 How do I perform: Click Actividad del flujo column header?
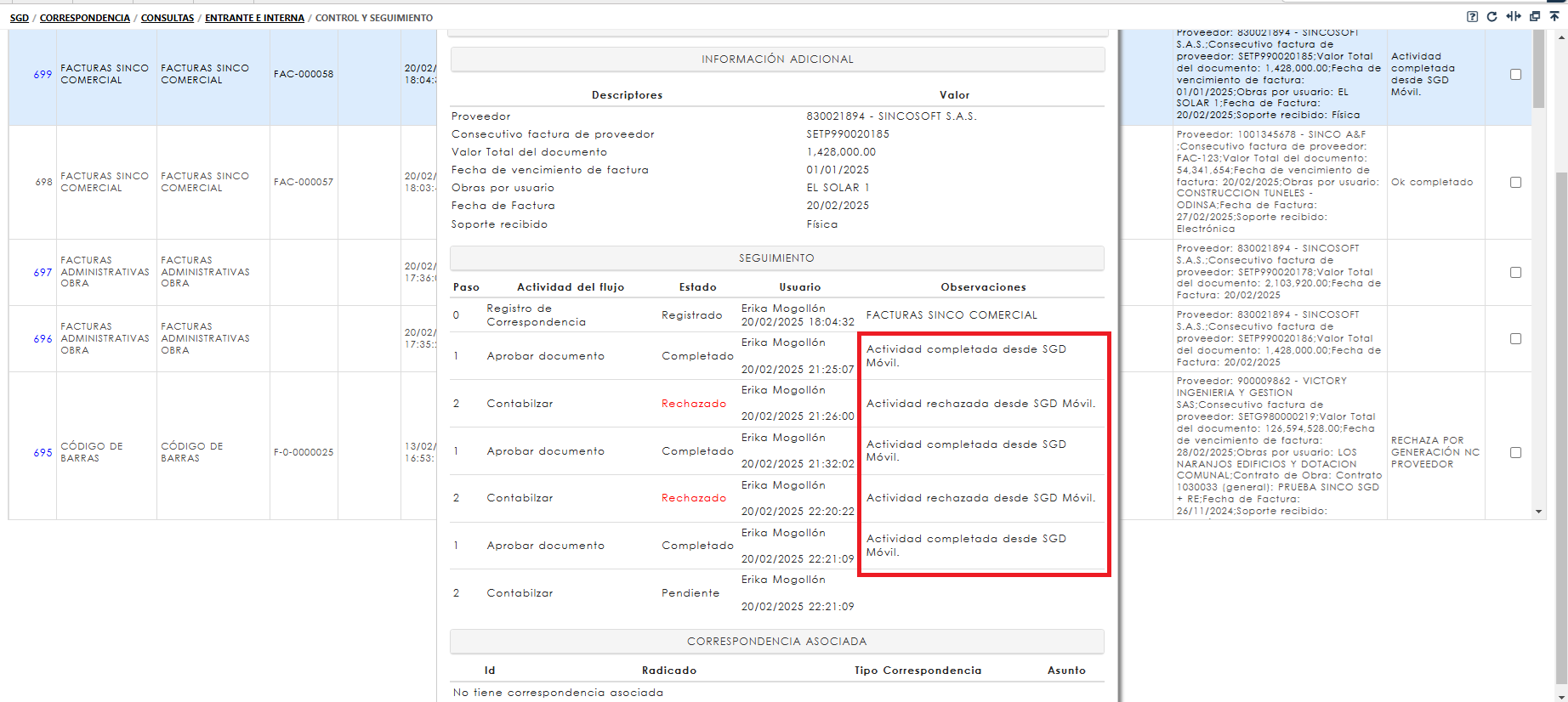[x=571, y=287]
